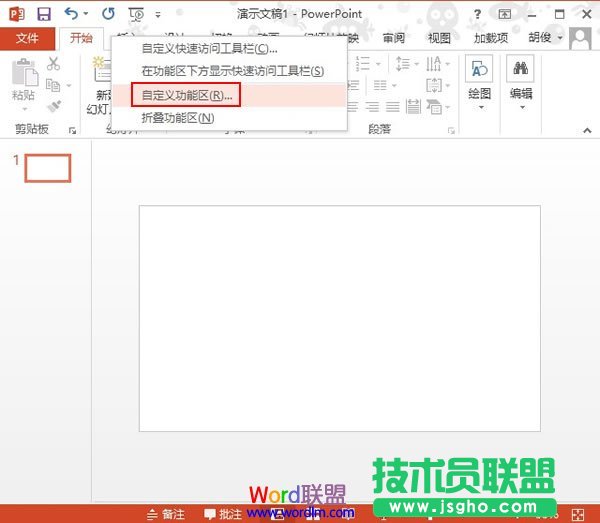Click Convert to SmartArt icon
The height and width of the screenshot is (523, 600).
[x=434, y=106]
